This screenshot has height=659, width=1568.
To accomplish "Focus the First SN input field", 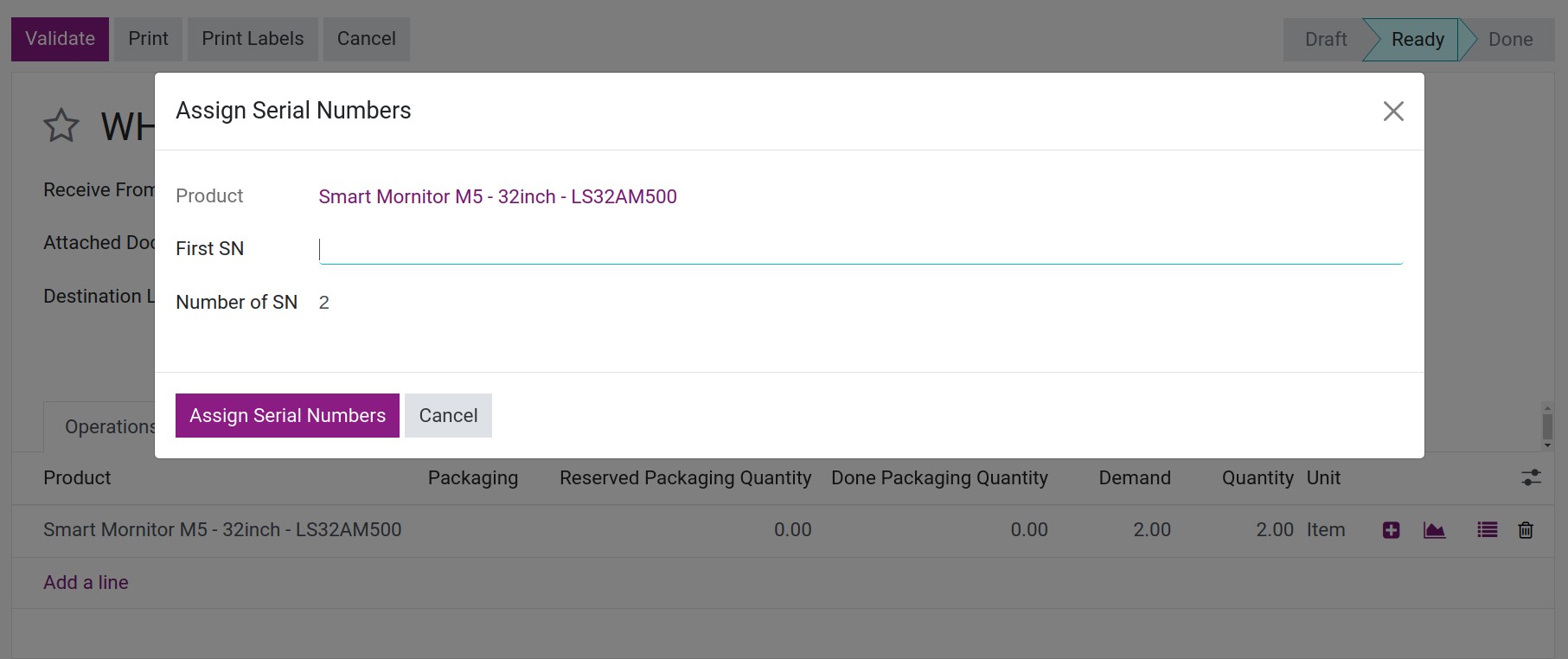I will tap(861, 249).
